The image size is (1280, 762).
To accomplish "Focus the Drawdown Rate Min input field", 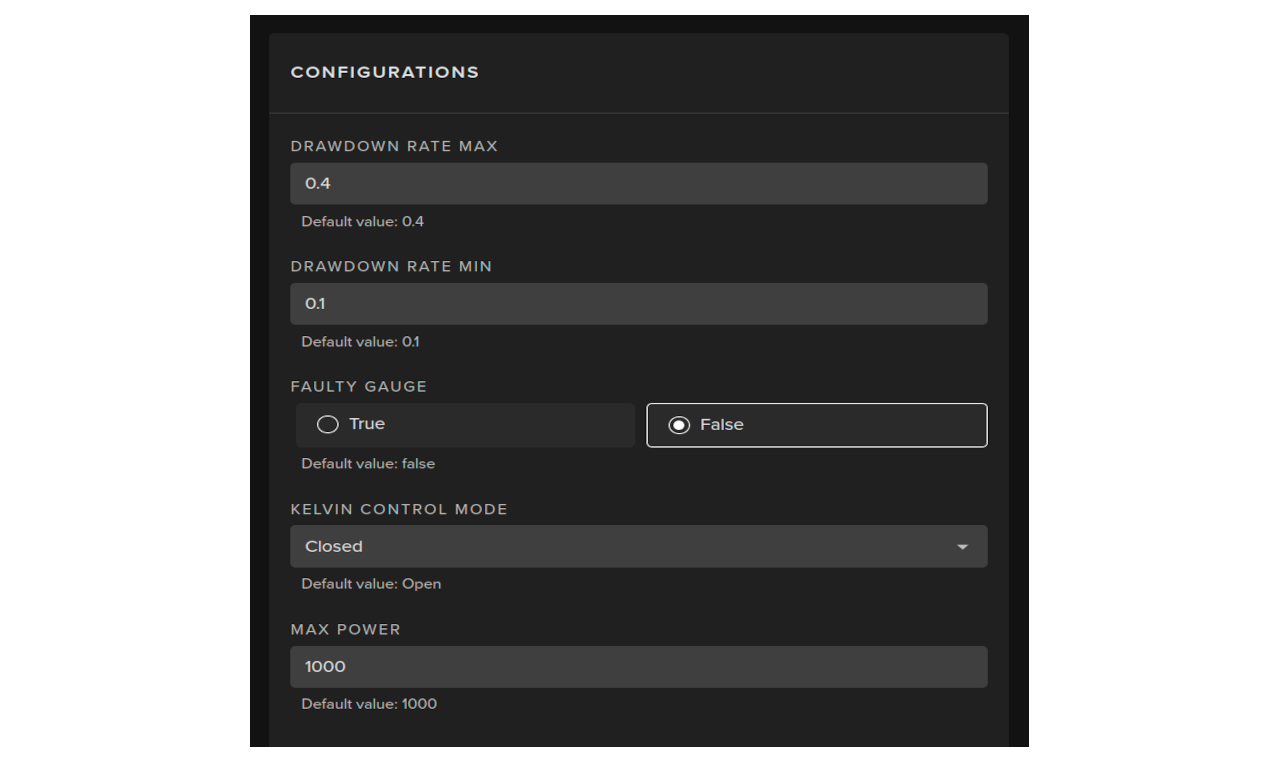I will point(638,304).
